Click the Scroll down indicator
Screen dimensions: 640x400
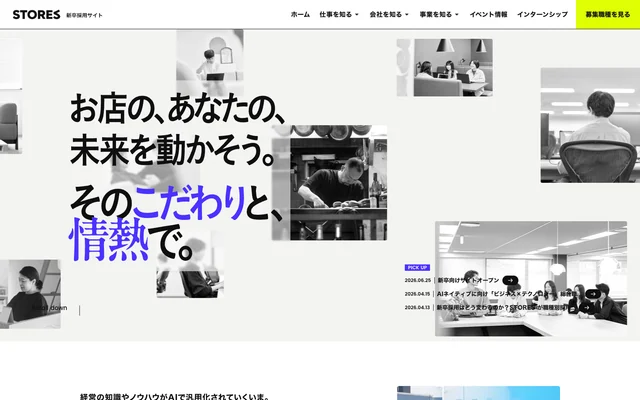(x=49, y=308)
